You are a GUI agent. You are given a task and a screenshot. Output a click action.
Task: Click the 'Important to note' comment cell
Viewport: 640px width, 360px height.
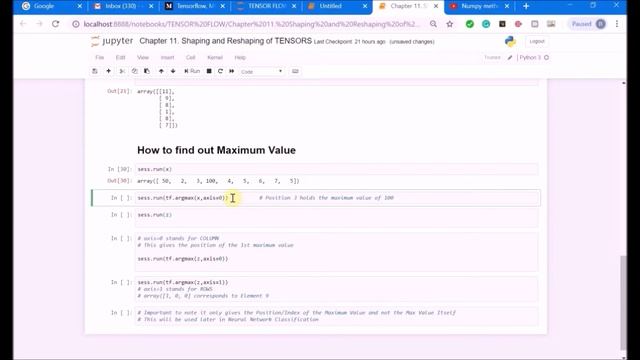(337, 316)
